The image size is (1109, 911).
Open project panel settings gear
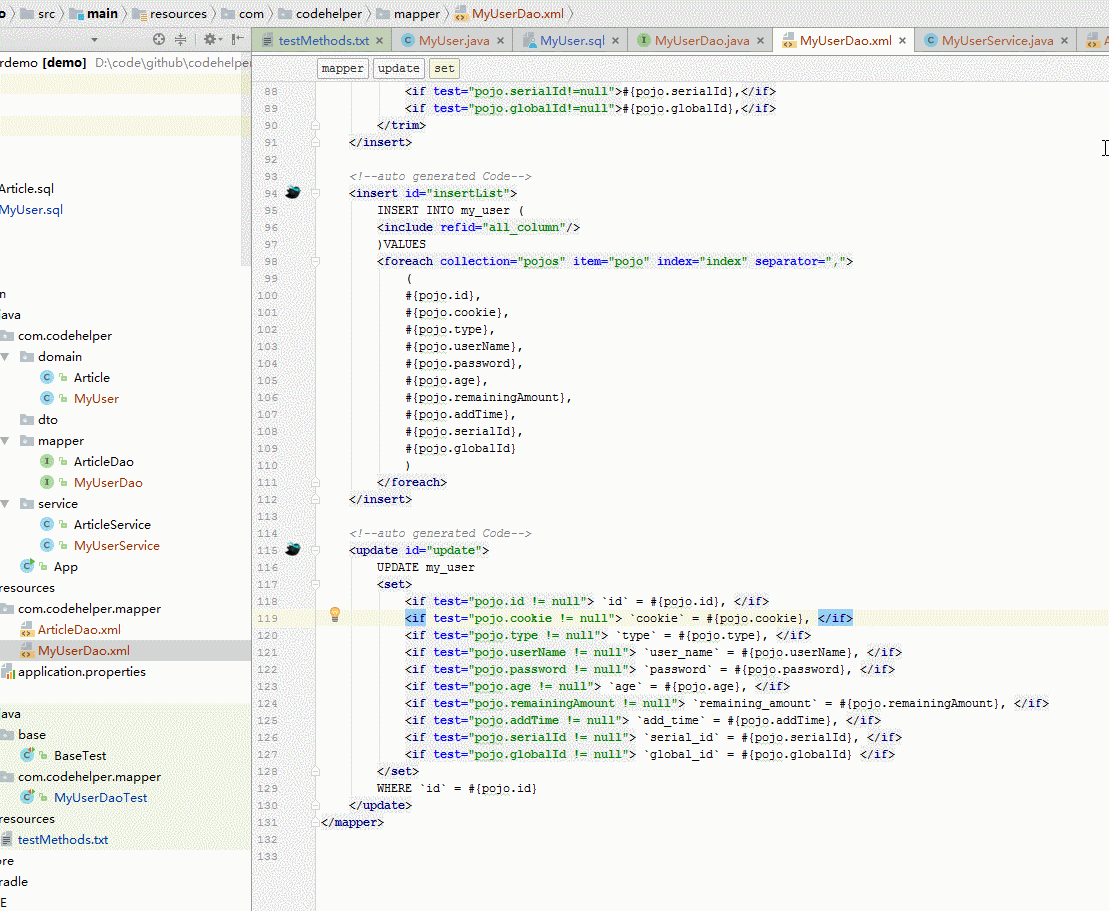click(210, 40)
